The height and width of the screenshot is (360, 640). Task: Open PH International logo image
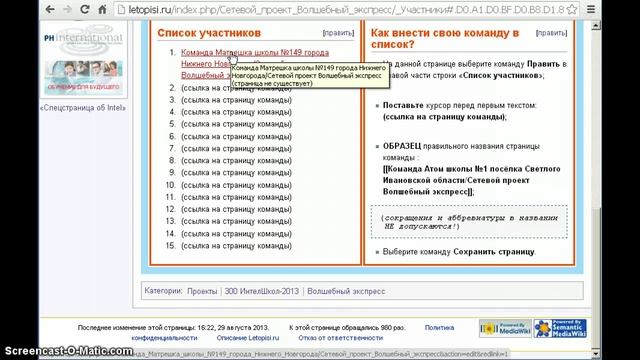click(84, 39)
